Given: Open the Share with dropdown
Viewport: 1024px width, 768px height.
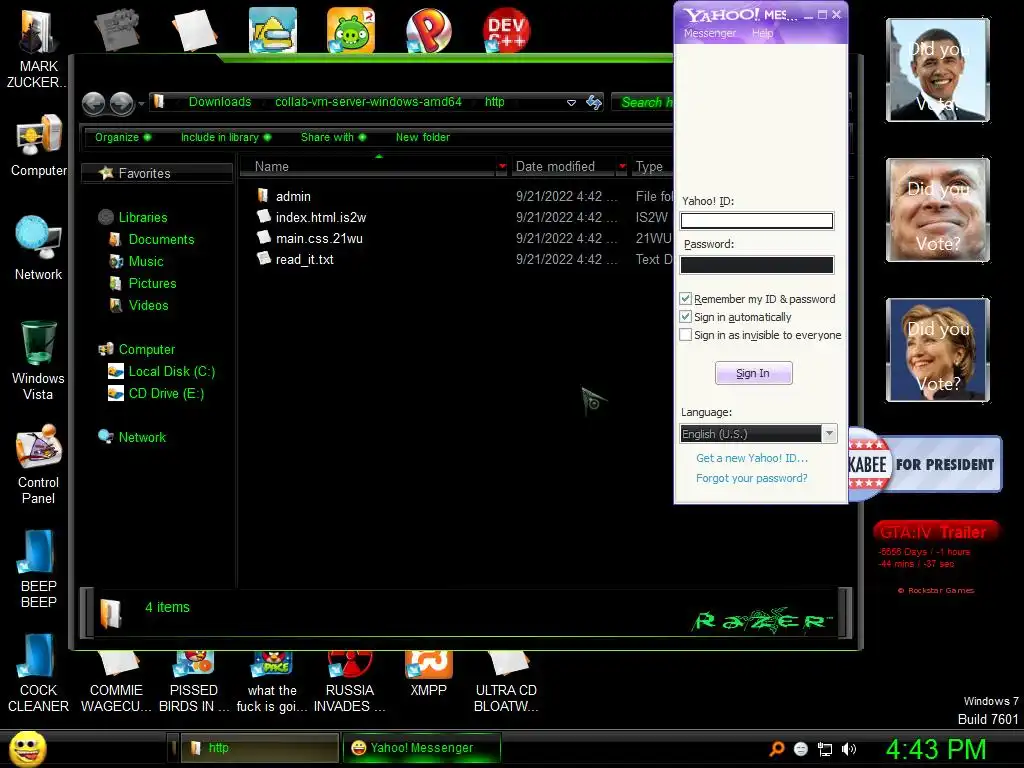Looking at the screenshot, I should point(334,137).
